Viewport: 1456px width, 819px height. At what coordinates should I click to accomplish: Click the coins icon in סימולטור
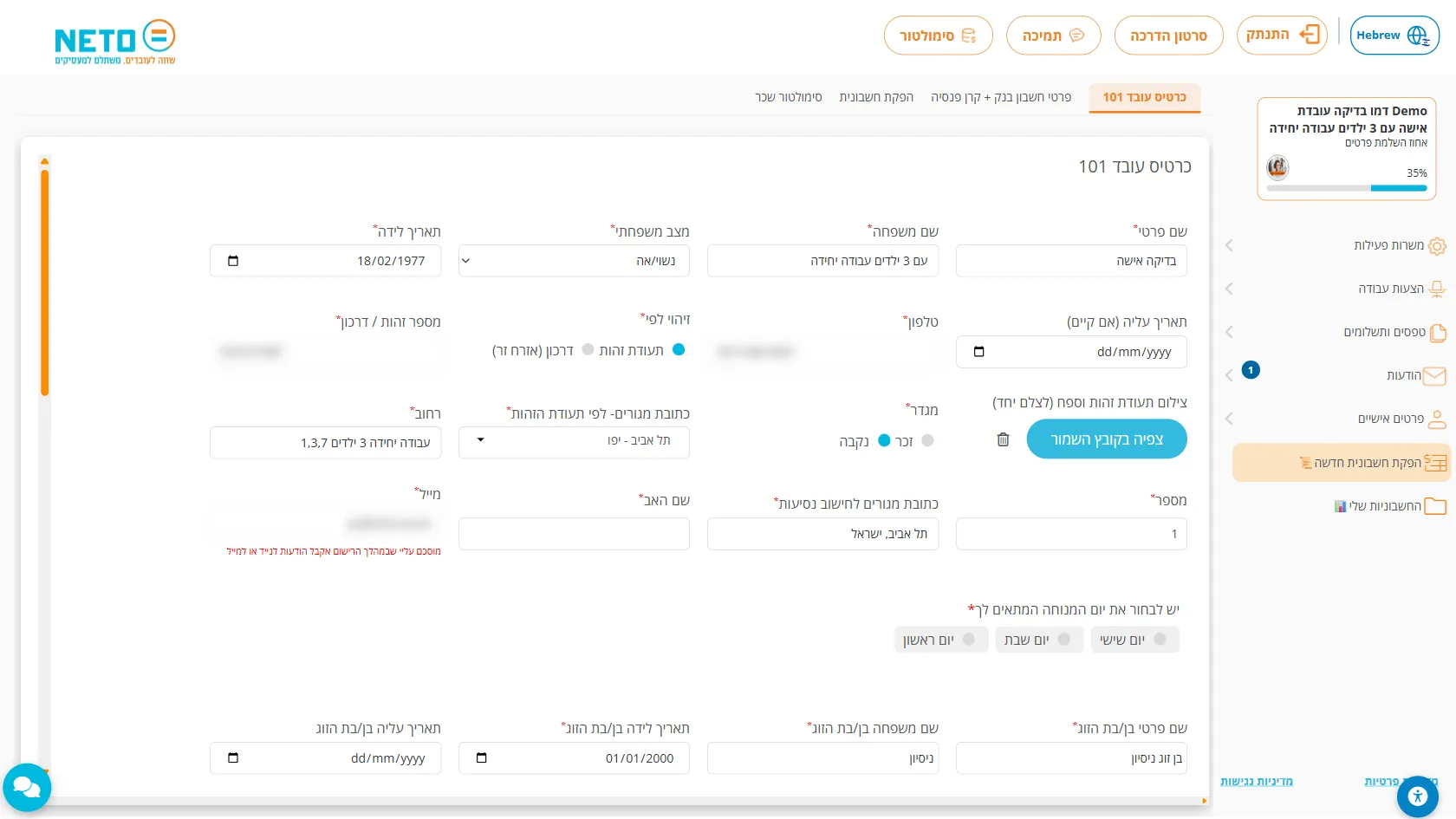point(969,36)
